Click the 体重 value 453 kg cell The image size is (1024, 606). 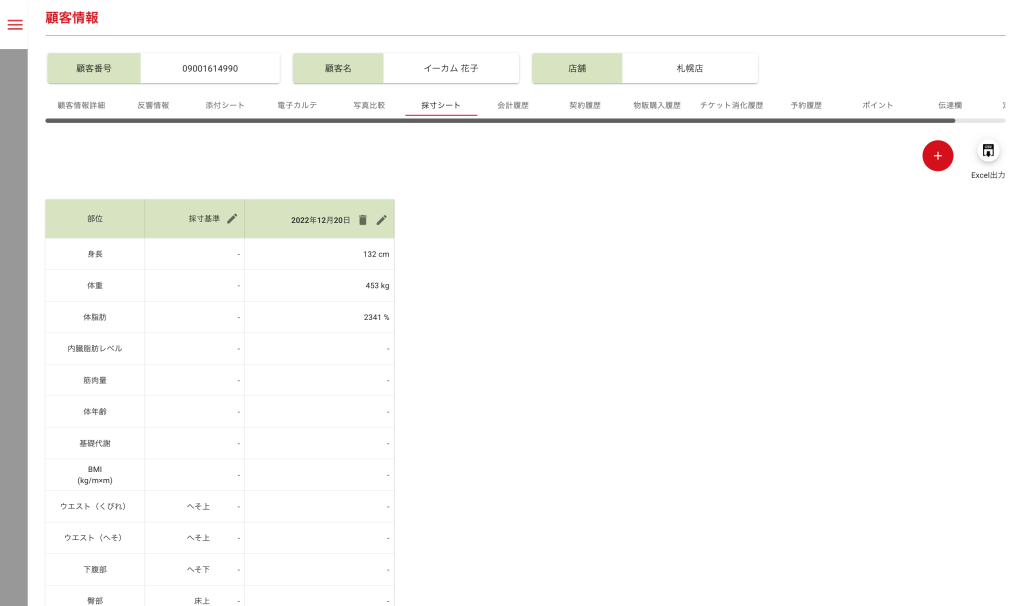pos(319,286)
